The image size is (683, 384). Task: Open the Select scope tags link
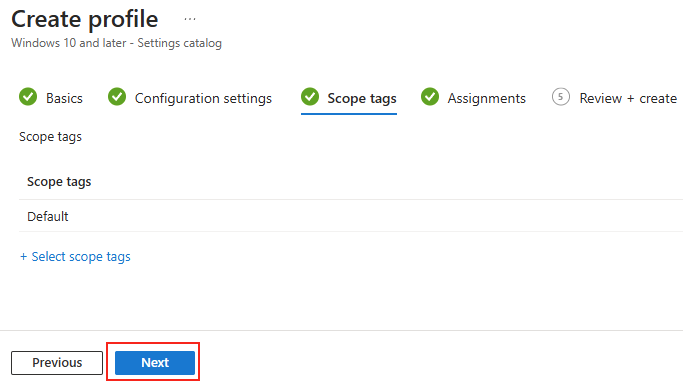pos(81,257)
